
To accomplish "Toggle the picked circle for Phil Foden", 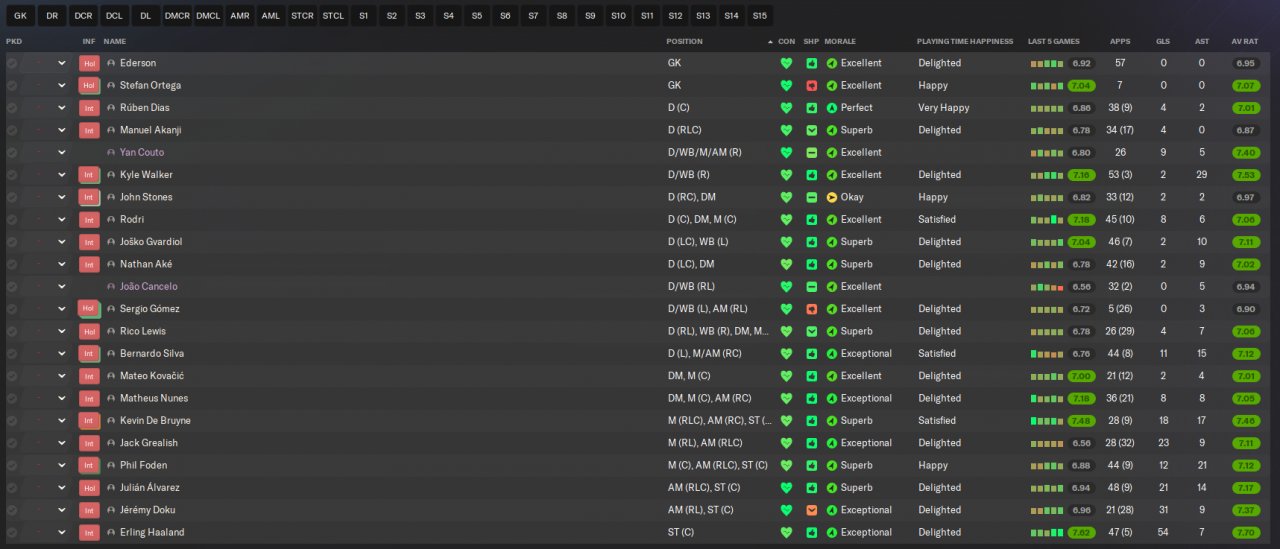I will pos(12,465).
